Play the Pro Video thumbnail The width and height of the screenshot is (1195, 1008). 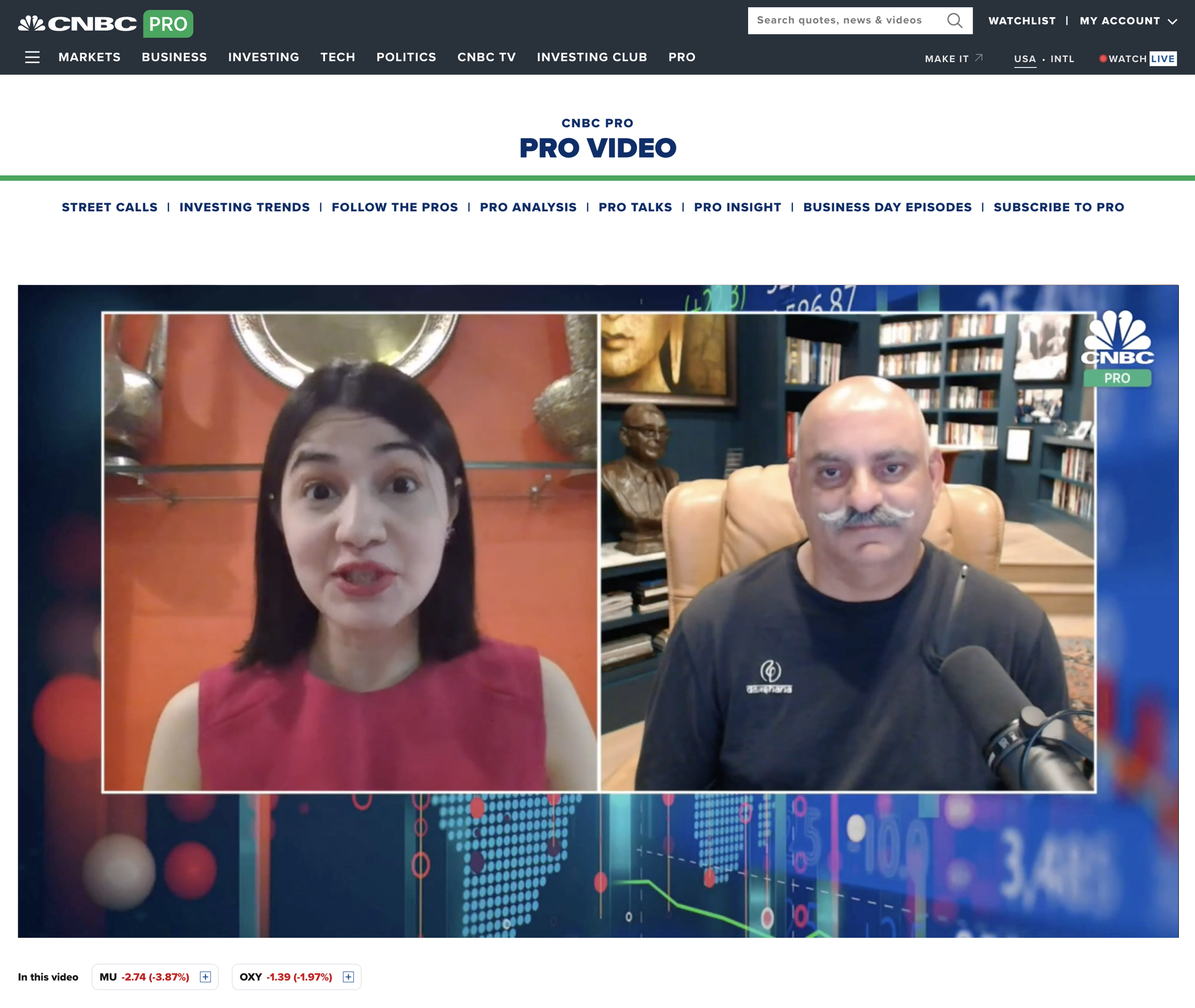[598, 610]
